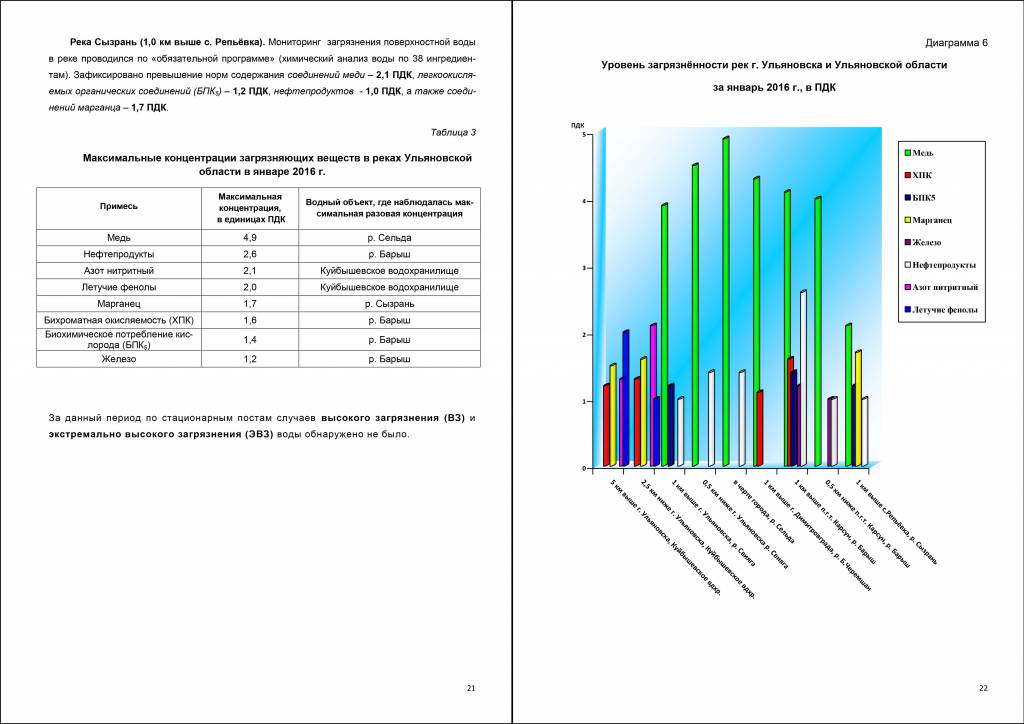This screenshot has height=724, width=1024.
Task: Select the 'Марганец' table cell
Action: pos(119,304)
